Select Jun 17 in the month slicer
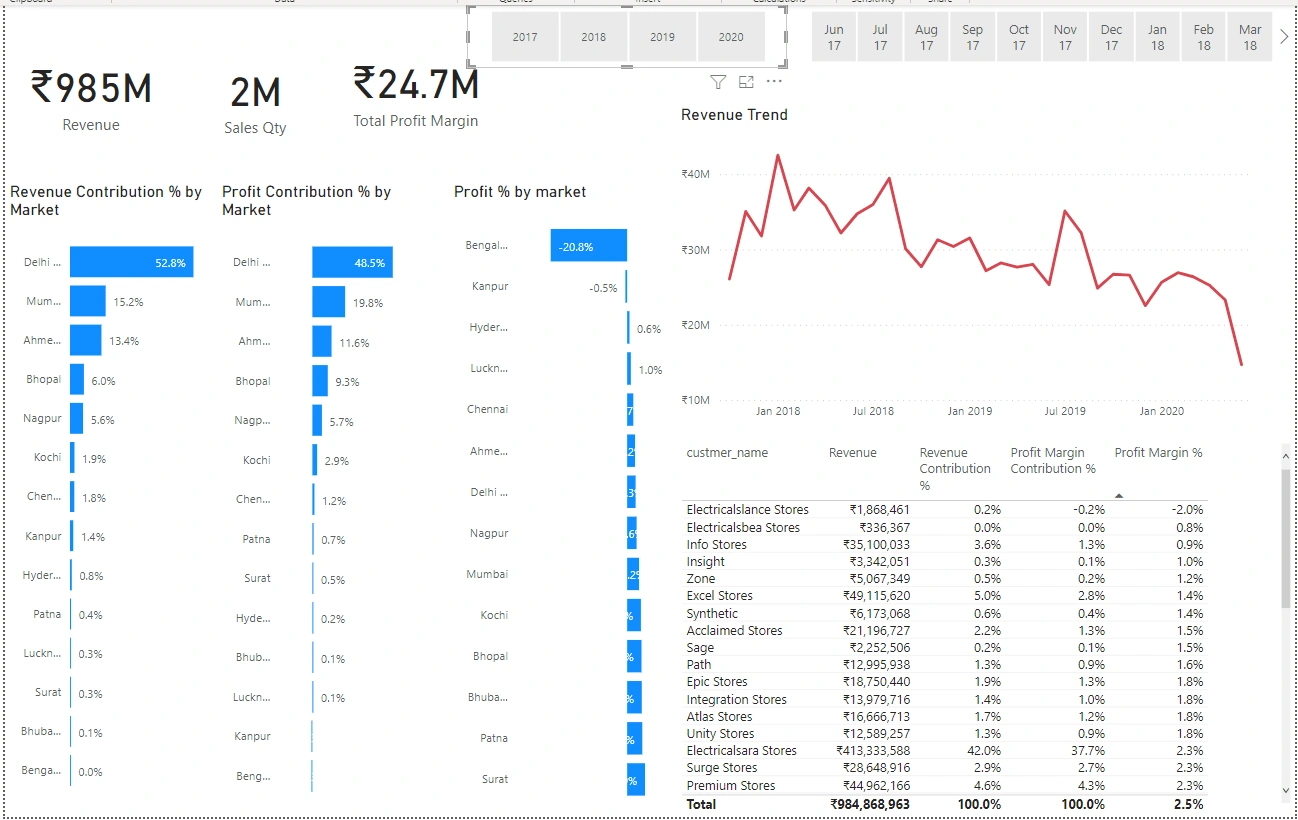This screenshot has width=1298, height=820. tap(834, 37)
